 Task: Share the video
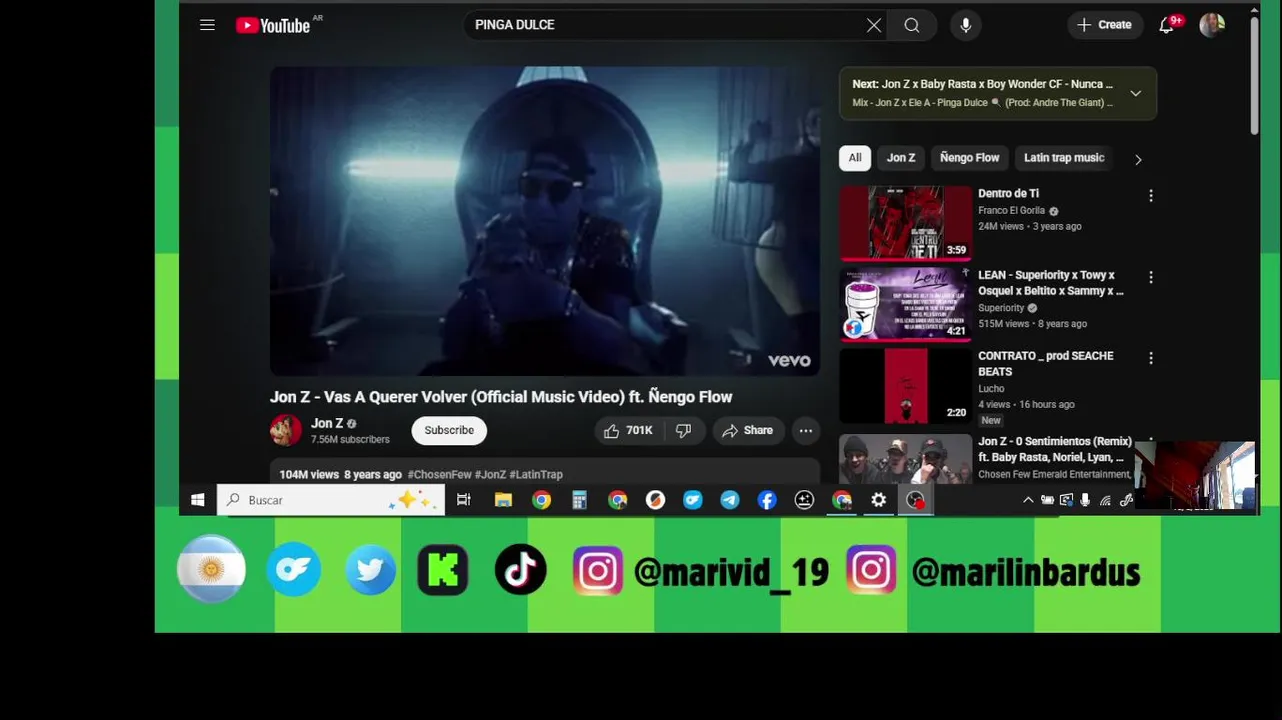coord(748,430)
